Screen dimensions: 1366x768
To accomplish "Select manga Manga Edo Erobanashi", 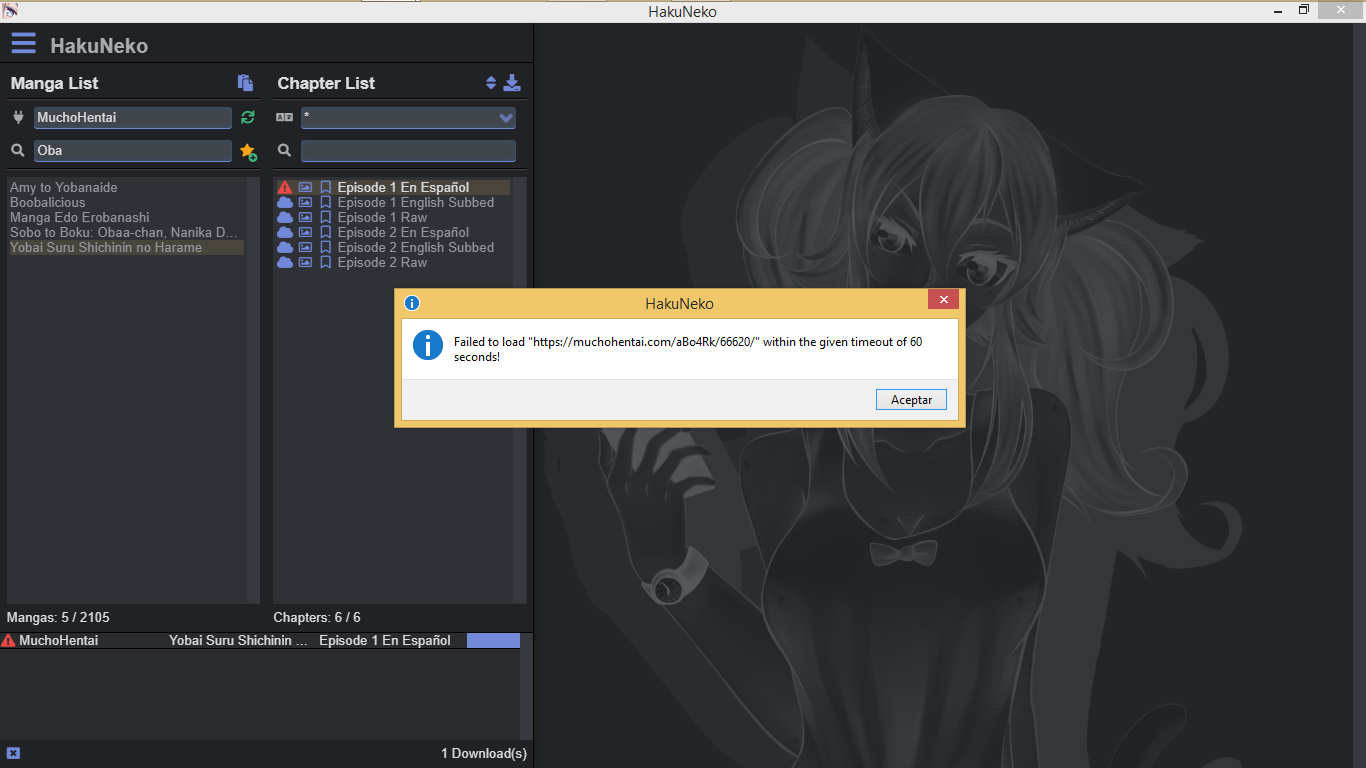I will pyautogui.click(x=80, y=217).
